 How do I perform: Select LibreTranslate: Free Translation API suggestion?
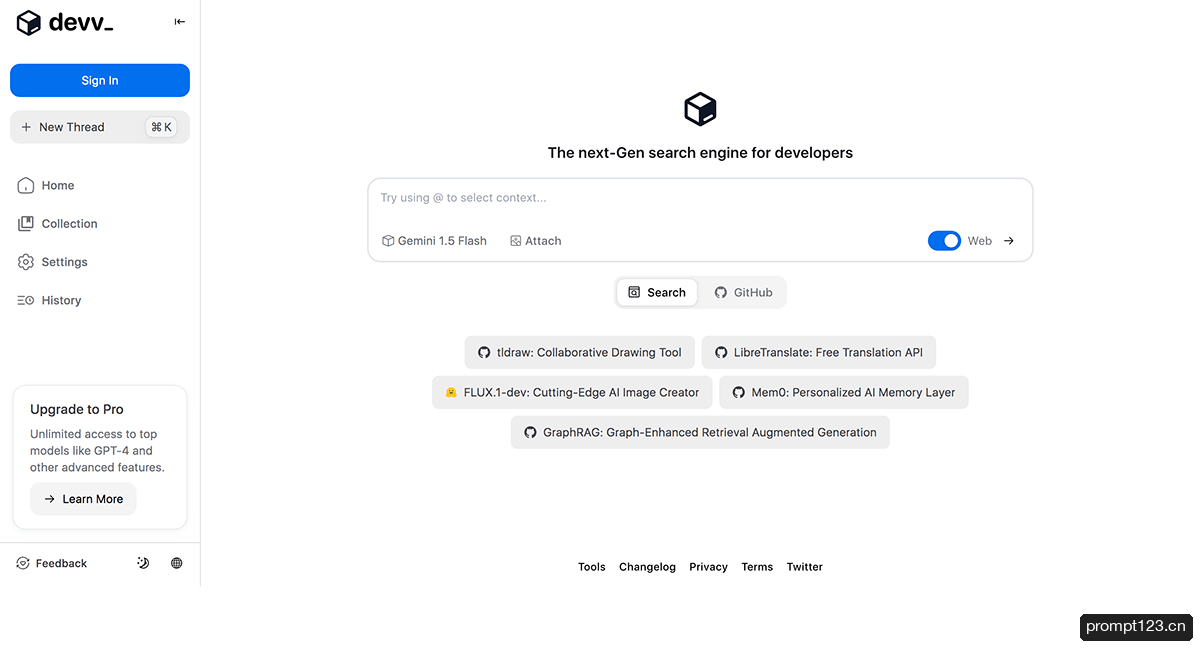click(x=819, y=352)
